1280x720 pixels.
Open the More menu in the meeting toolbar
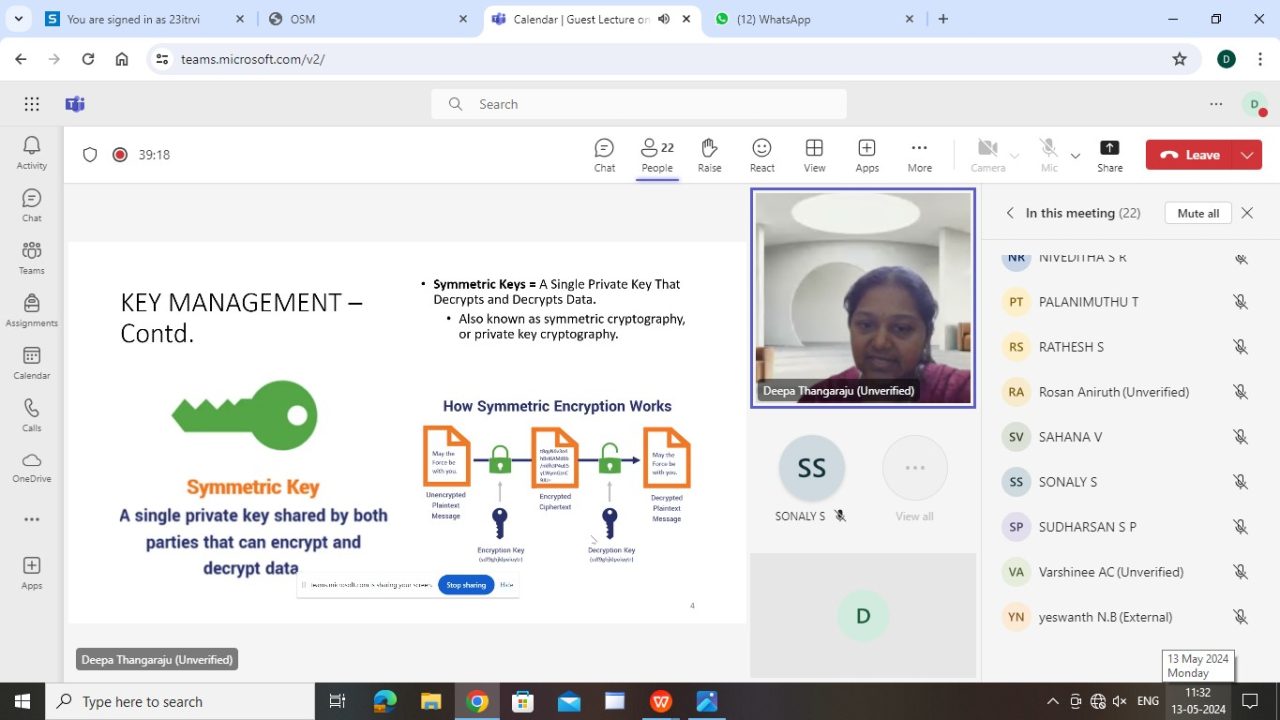pyautogui.click(x=919, y=154)
